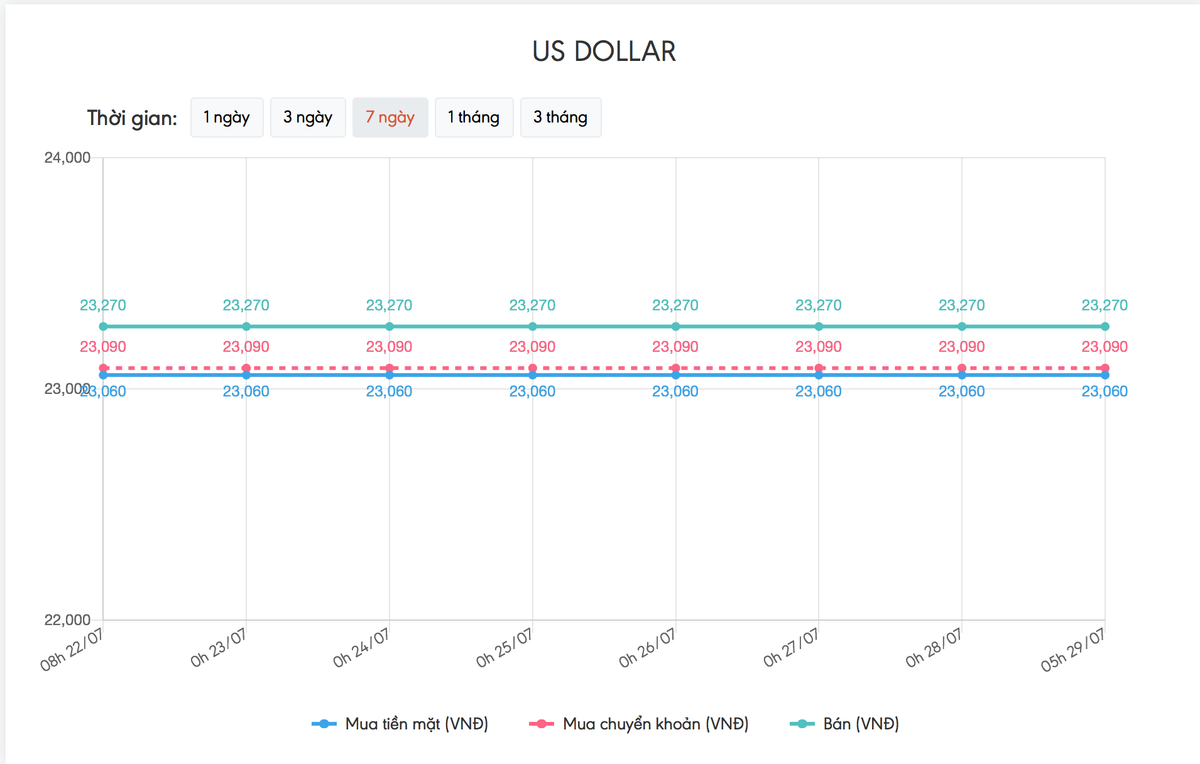Click teal Bán point at 05h 29/07
This screenshot has width=1200, height=764.
click(1105, 327)
